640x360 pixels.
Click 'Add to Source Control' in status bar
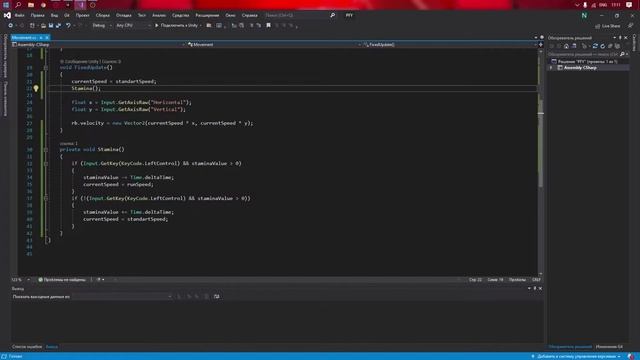(x=576, y=356)
